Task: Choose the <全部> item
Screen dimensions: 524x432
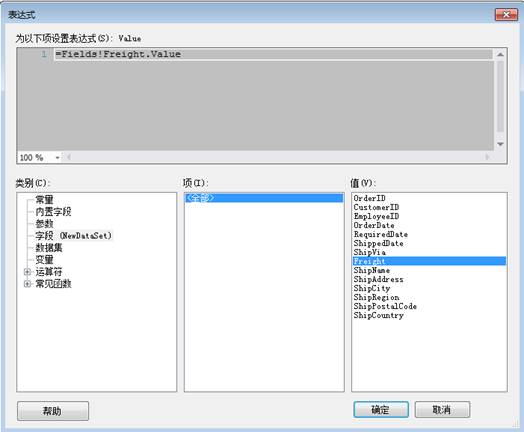Action: [264, 198]
